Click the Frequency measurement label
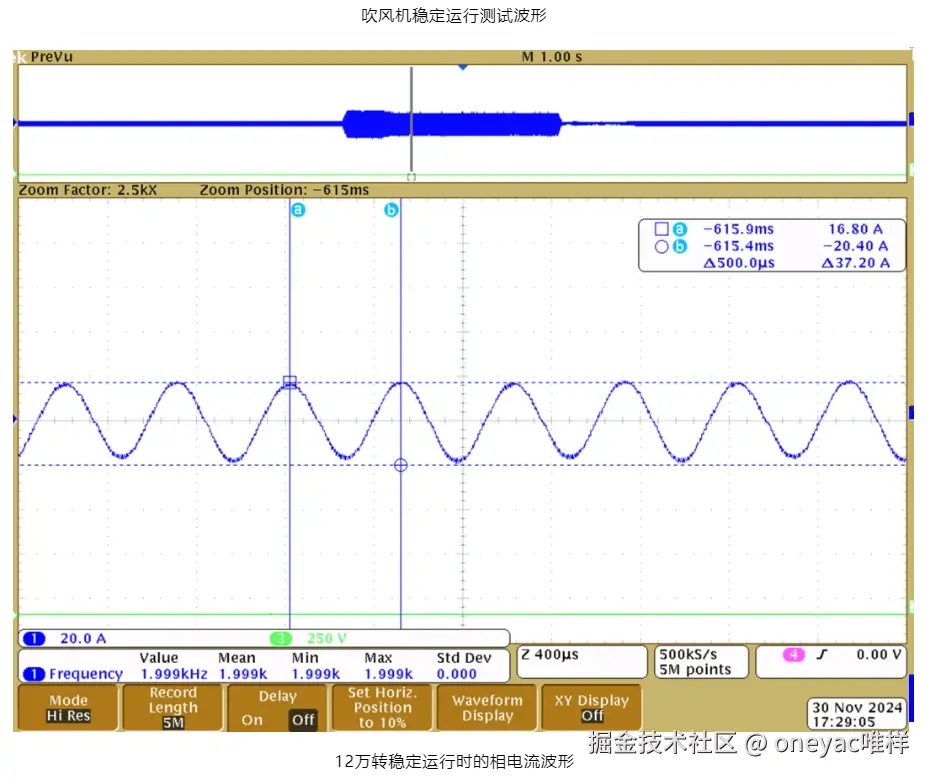 (86, 674)
